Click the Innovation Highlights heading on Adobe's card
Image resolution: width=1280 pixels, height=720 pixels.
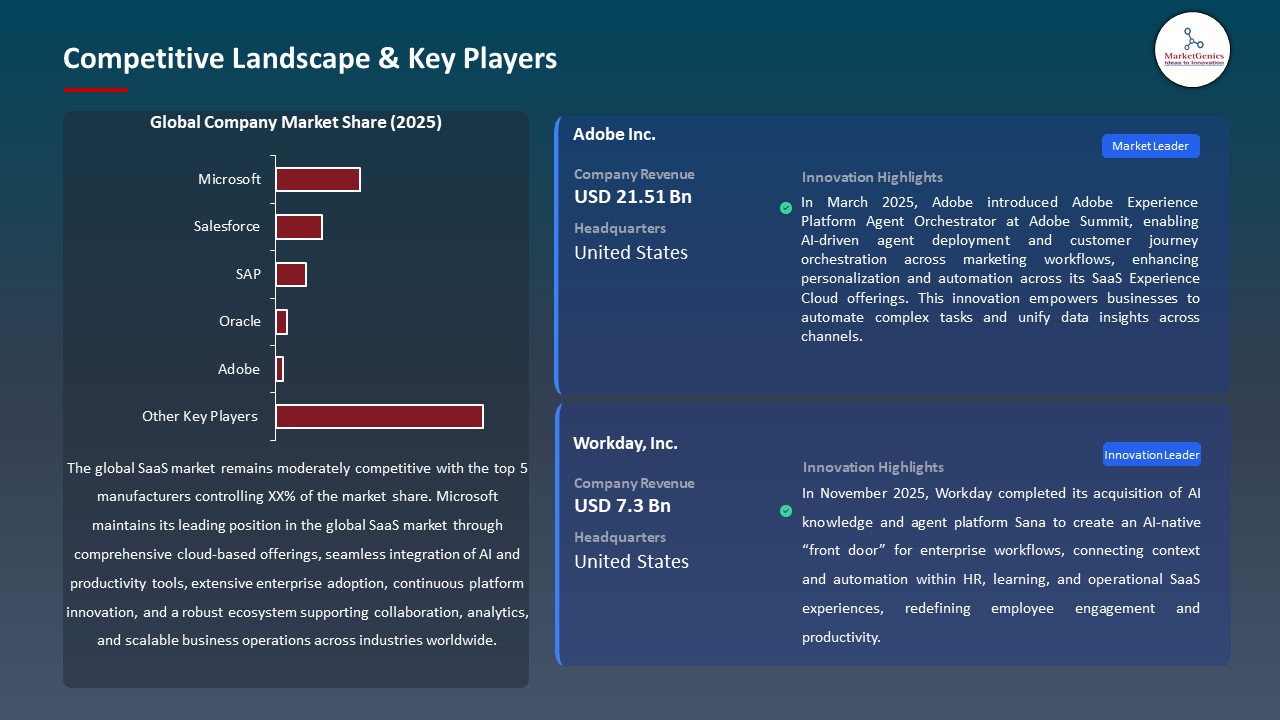869,177
